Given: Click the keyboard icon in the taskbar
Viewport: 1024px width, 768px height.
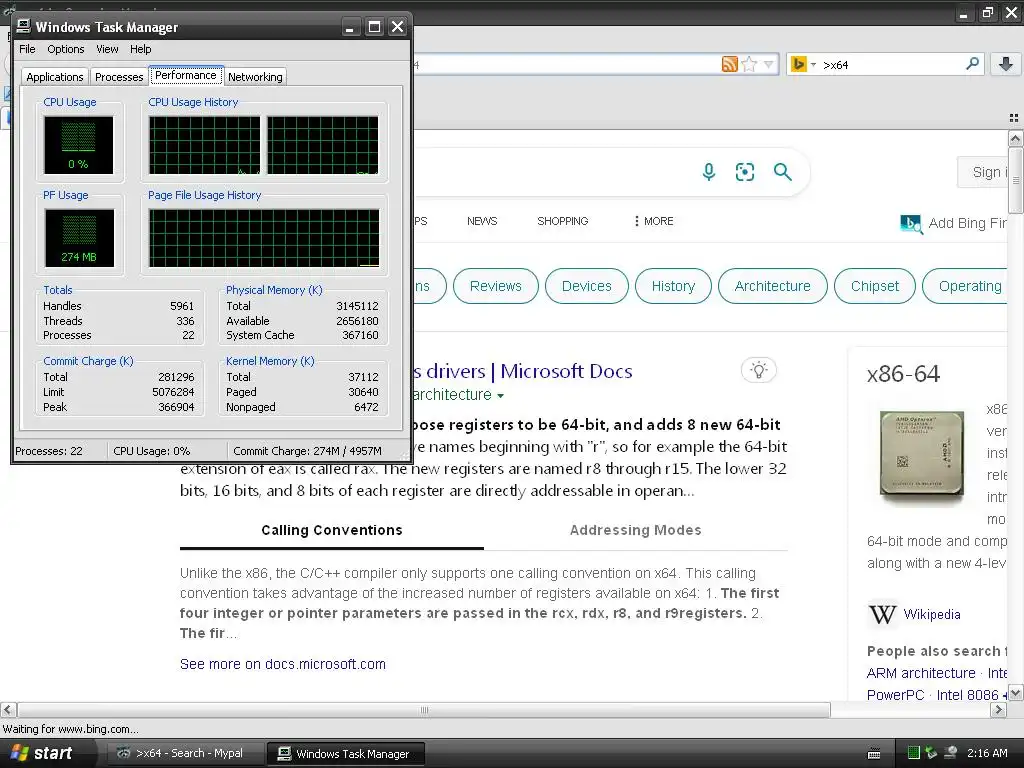Looking at the screenshot, I should 874,754.
